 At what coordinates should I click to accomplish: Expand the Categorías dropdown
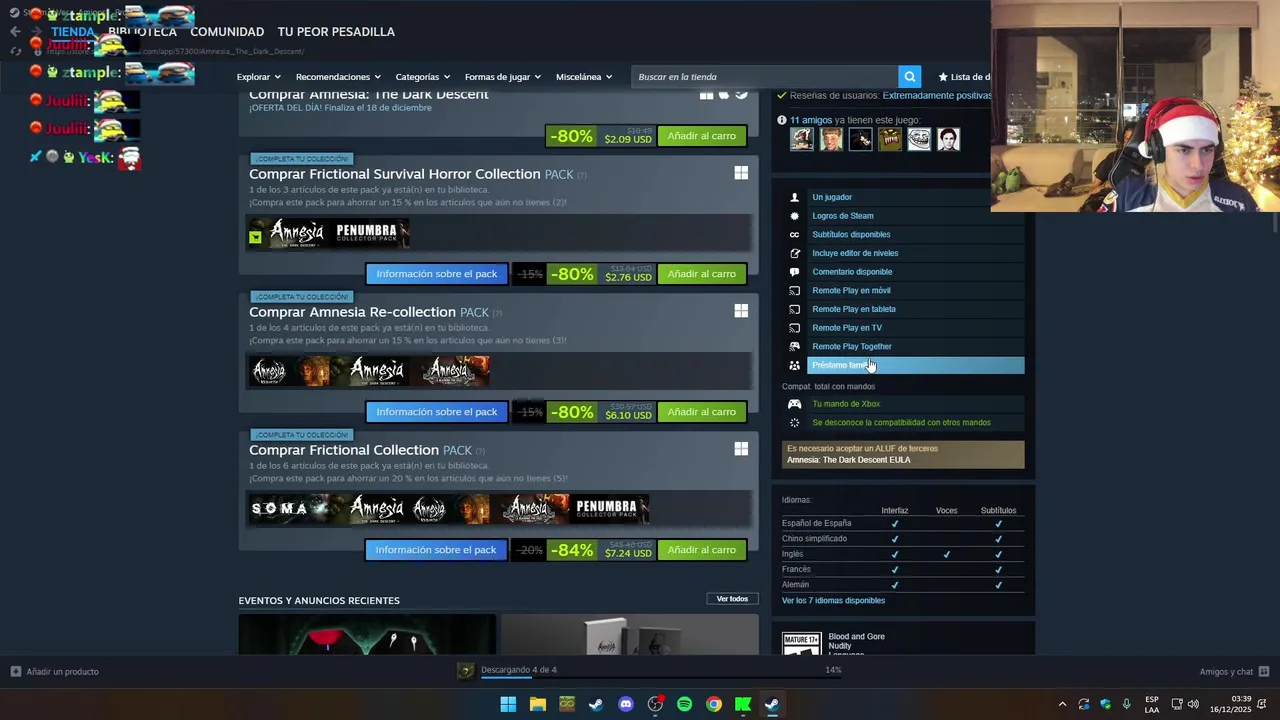(x=422, y=77)
